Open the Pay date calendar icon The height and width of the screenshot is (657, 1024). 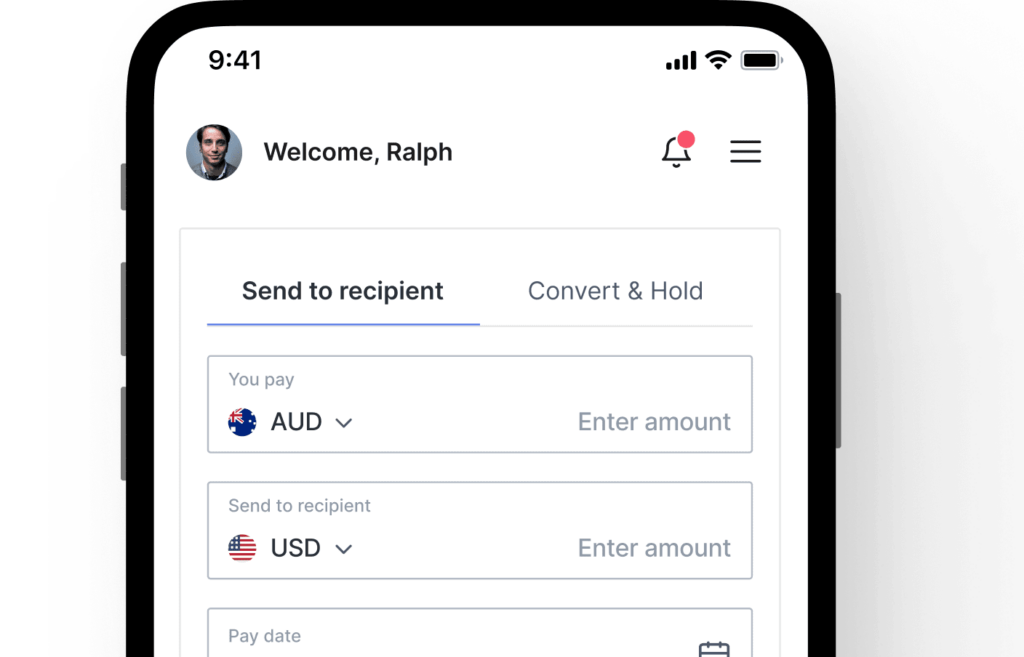coord(714,650)
